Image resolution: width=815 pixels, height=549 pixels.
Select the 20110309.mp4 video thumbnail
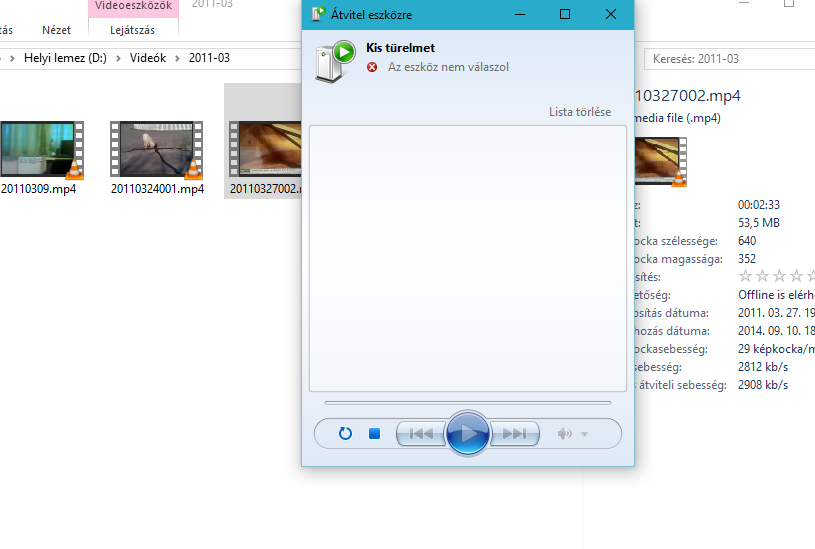click(42, 150)
